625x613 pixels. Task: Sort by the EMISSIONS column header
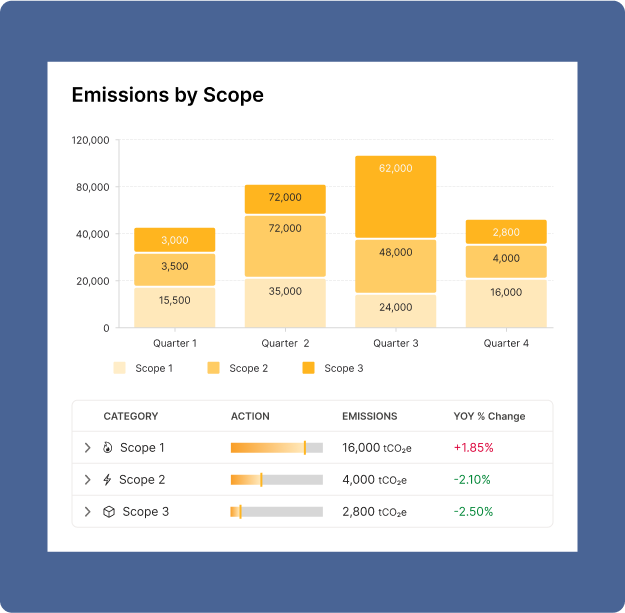[x=369, y=416]
